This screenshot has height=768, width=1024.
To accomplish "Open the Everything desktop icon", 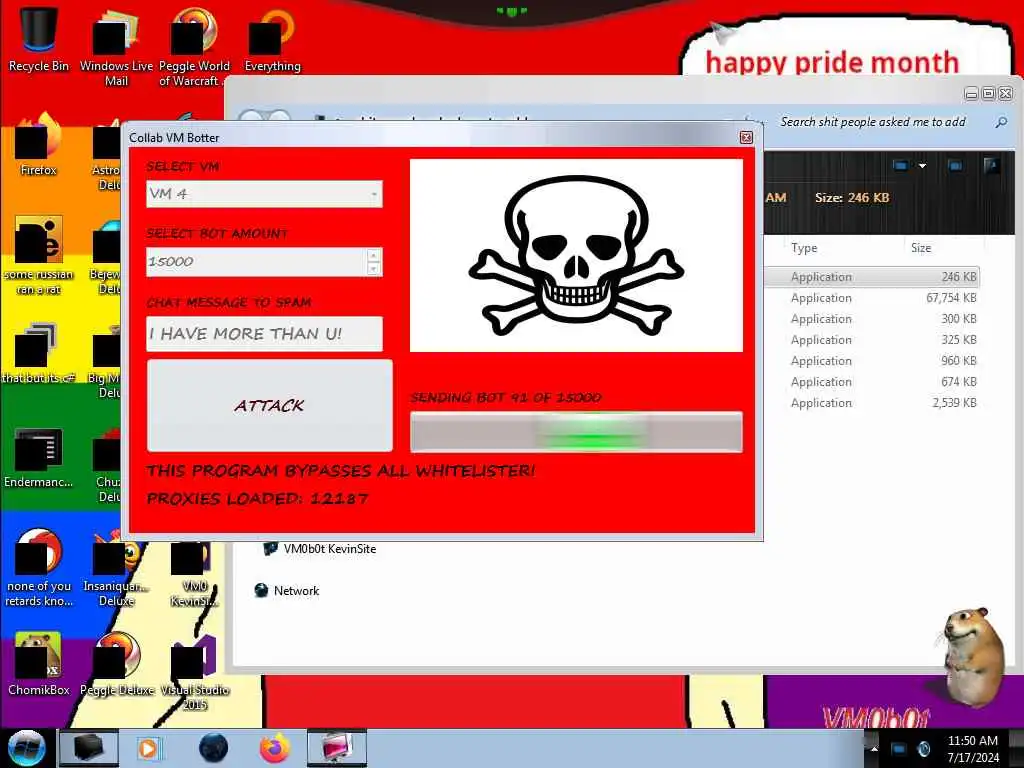I will pyautogui.click(x=272, y=39).
